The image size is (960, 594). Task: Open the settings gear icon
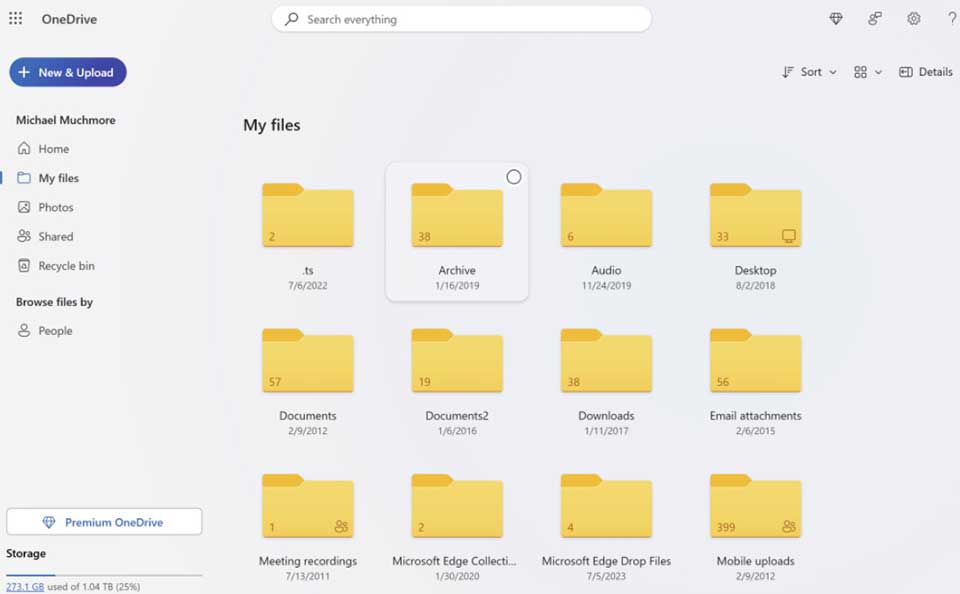913,18
